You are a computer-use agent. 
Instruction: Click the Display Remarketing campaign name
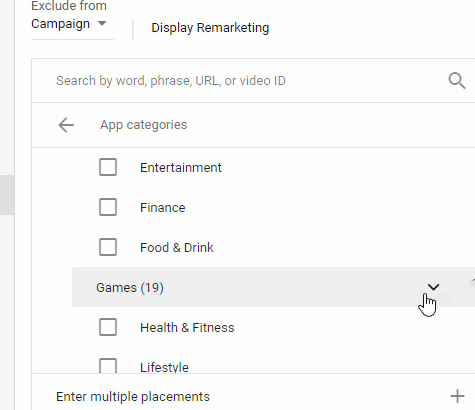210,28
